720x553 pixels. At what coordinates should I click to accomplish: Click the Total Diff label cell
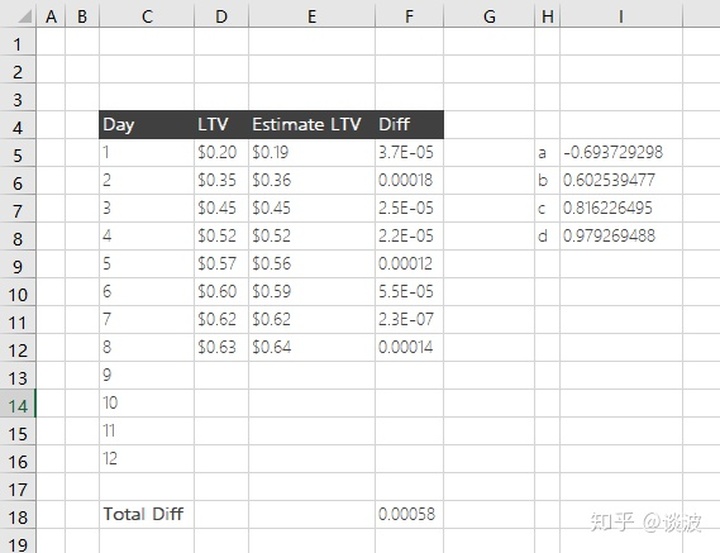pyautogui.click(x=147, y=514)
